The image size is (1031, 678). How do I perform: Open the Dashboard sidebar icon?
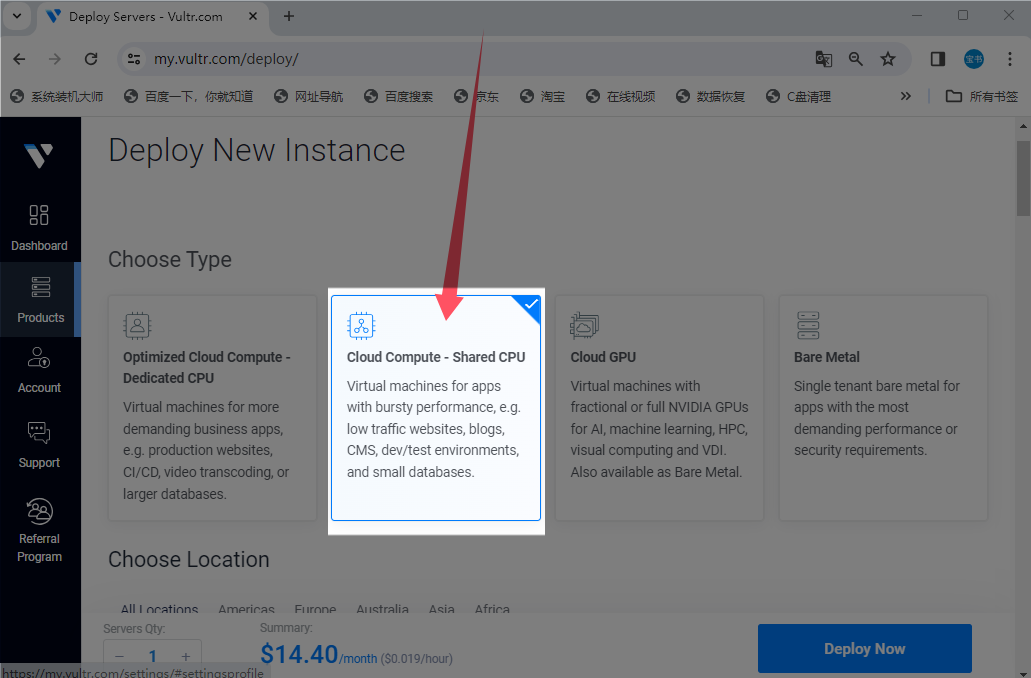[x=39, y=228]
